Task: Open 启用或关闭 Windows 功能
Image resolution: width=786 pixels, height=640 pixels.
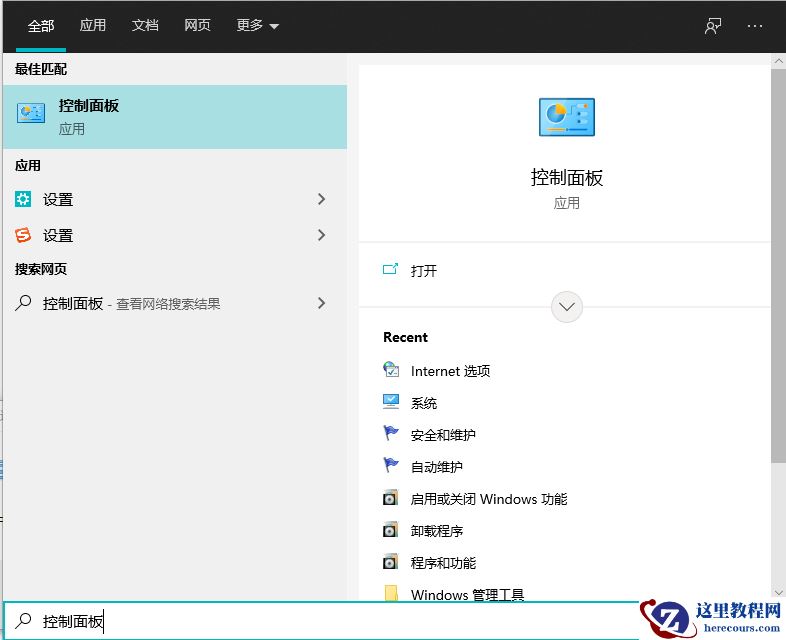Action: pos(489,499)
